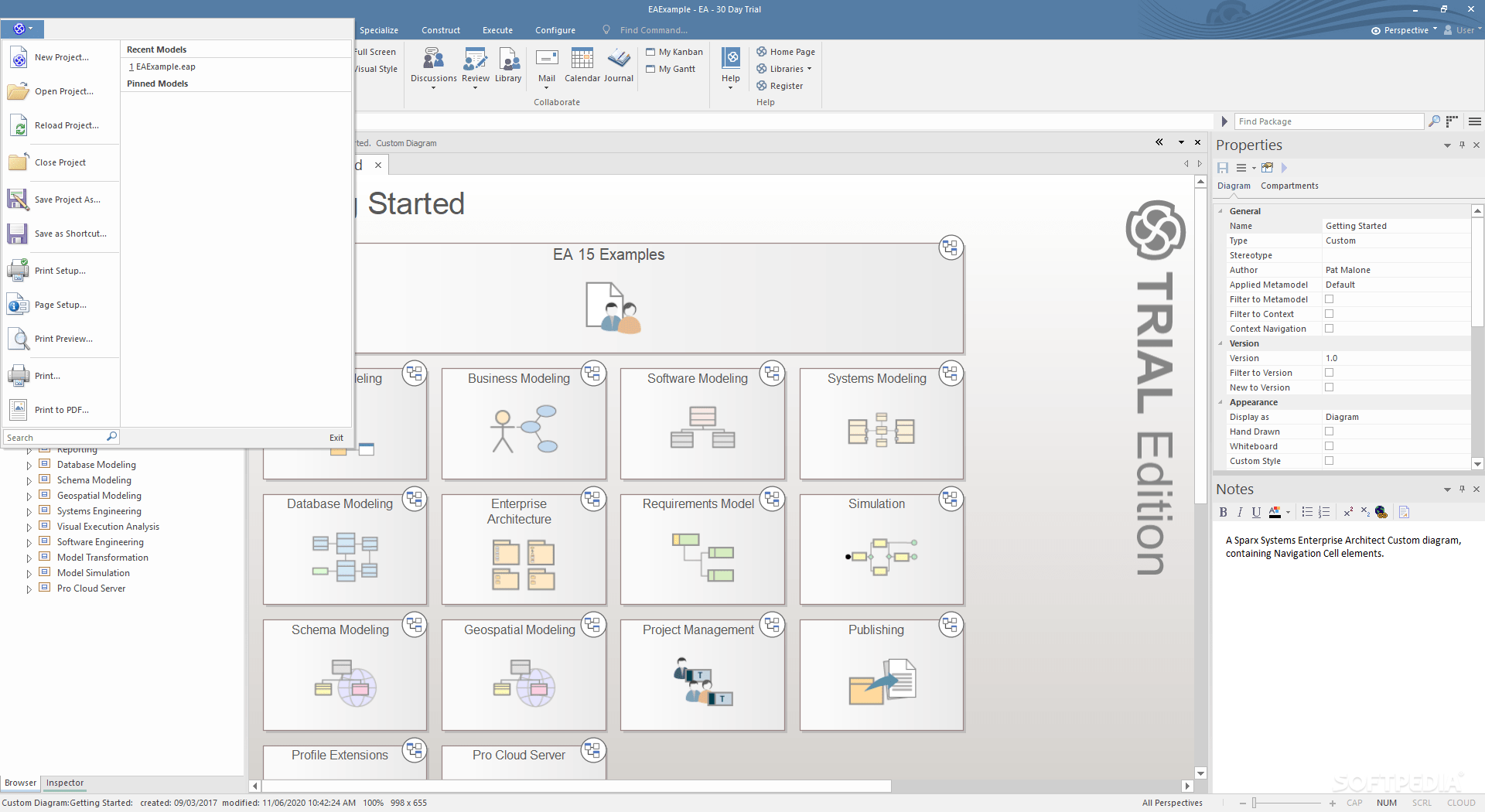The width and height of the screenshot is (1485, 812).
Task: Click the Register link
Action: pos(780,86)
